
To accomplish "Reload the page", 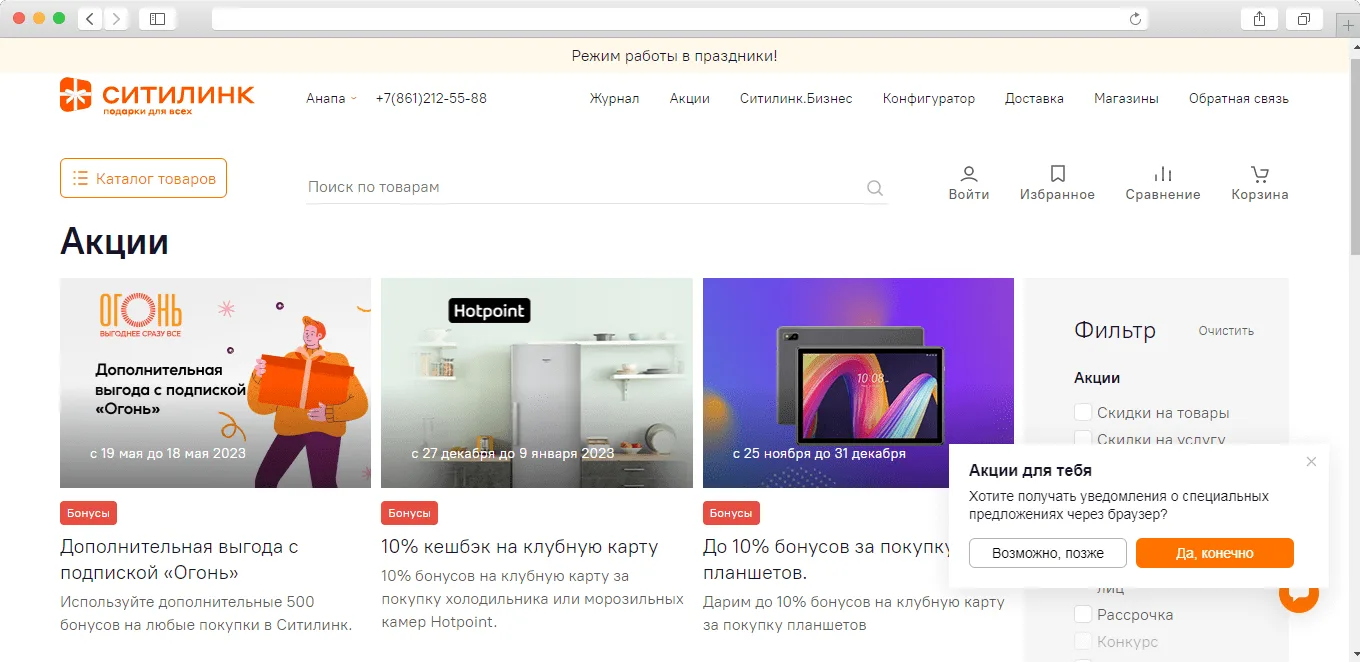I will [x=1135, y=19].
